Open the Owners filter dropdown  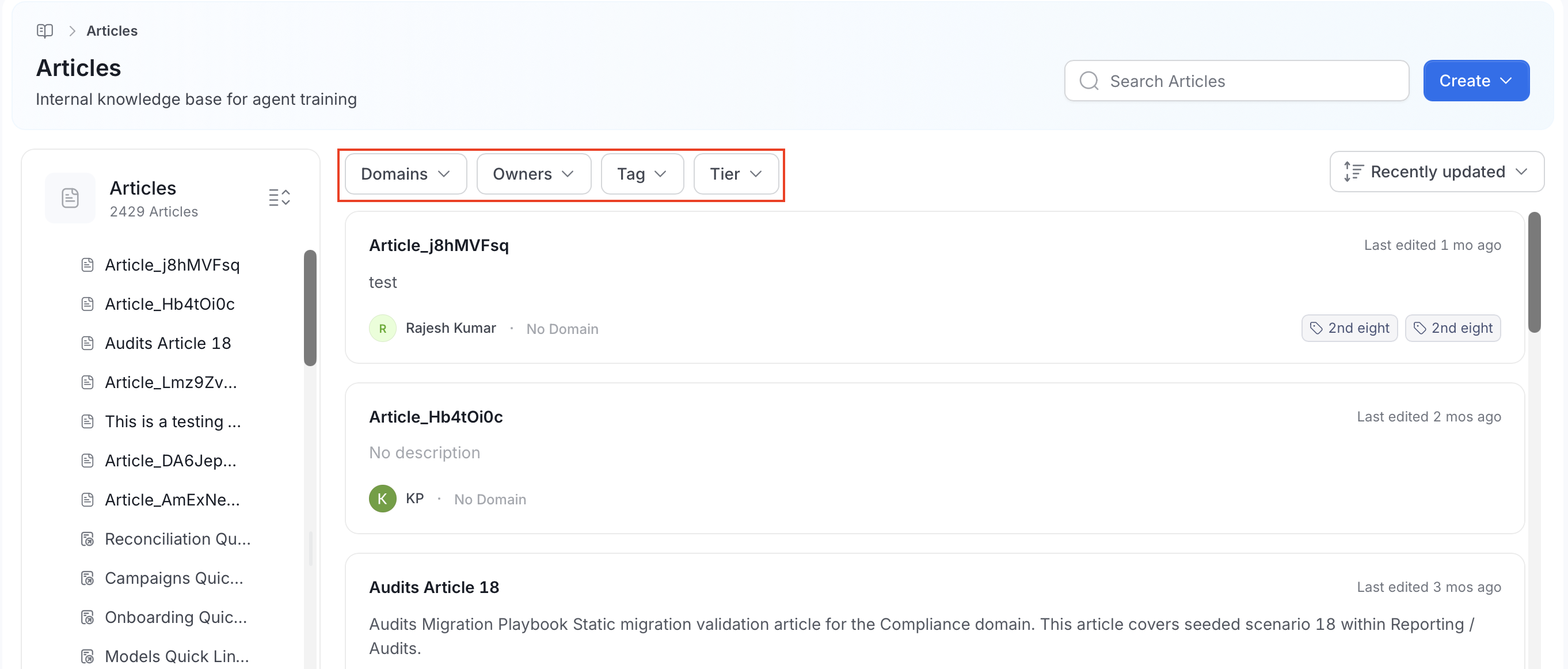click(x=534, y=174)
